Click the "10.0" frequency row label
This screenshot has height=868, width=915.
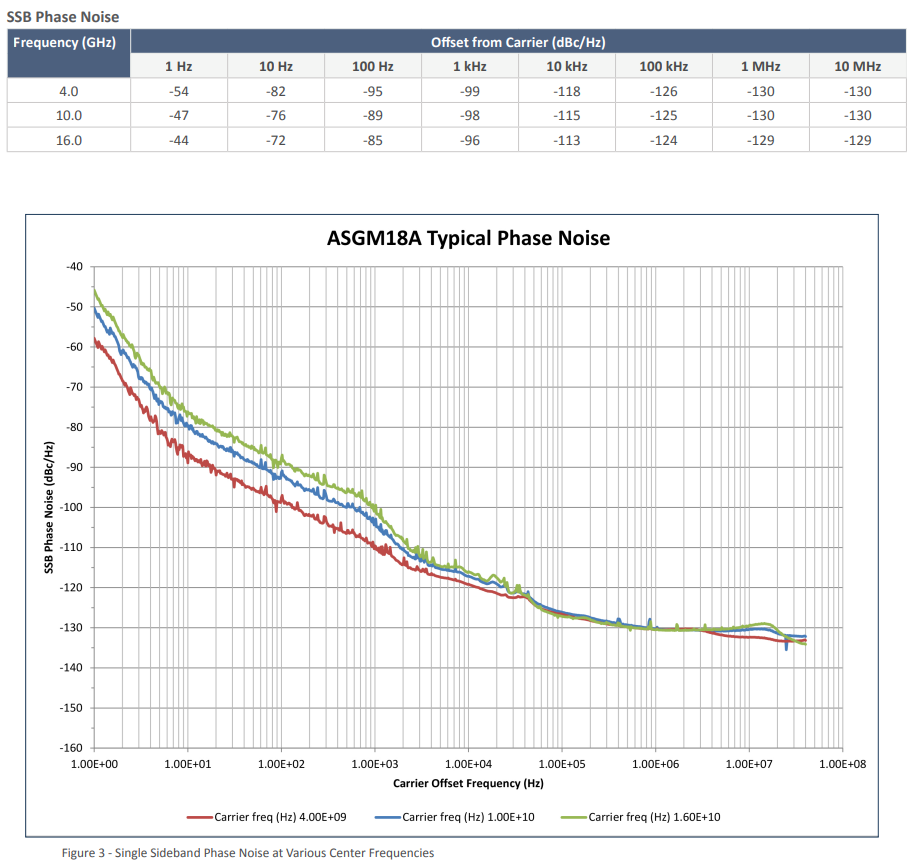(x=69, y=116)
